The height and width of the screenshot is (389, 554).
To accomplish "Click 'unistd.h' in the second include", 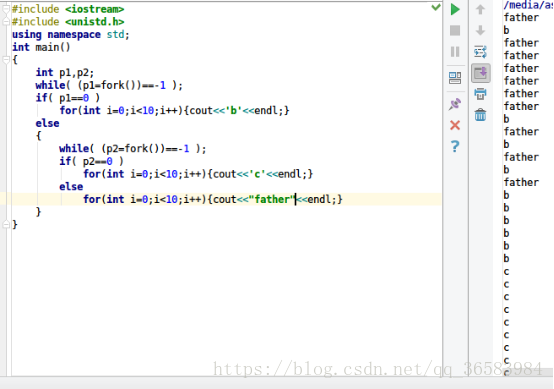I will 94,22.
